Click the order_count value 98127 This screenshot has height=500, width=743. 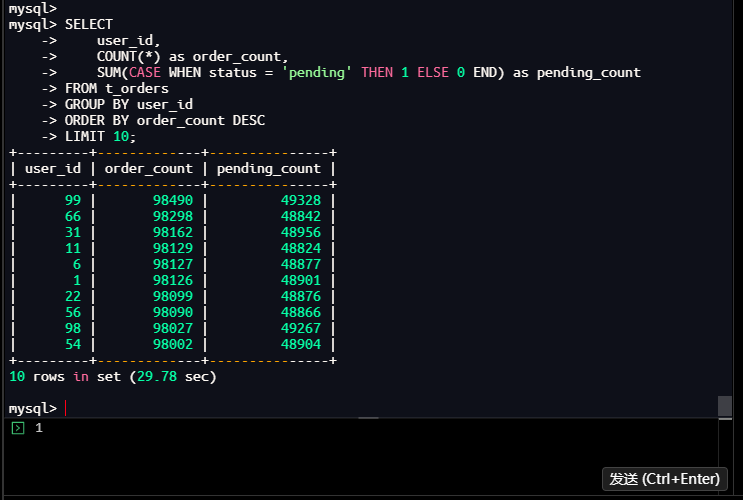click(173, 264)
